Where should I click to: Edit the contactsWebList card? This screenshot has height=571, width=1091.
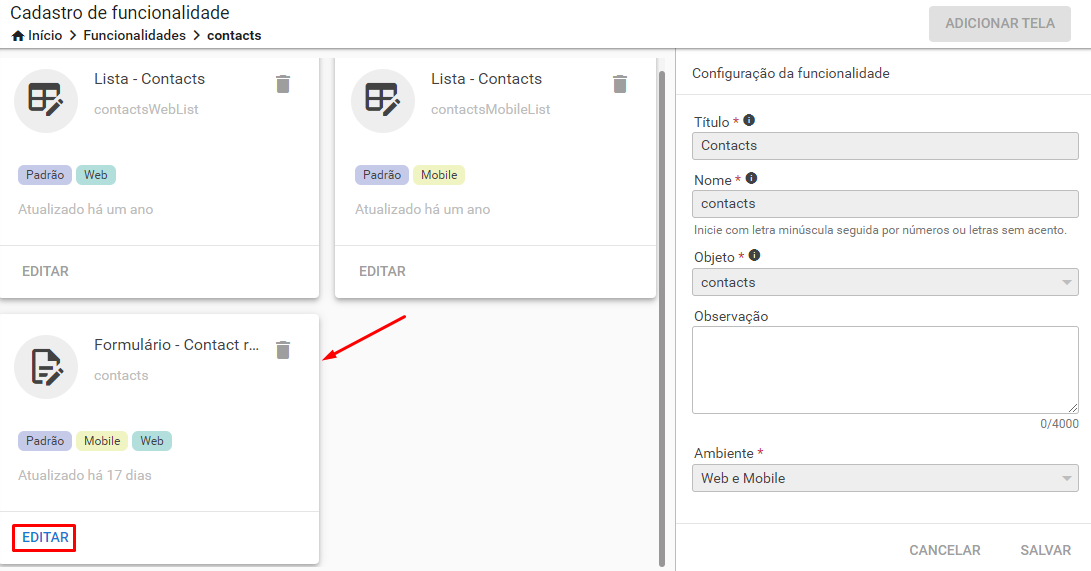[45, 271]
